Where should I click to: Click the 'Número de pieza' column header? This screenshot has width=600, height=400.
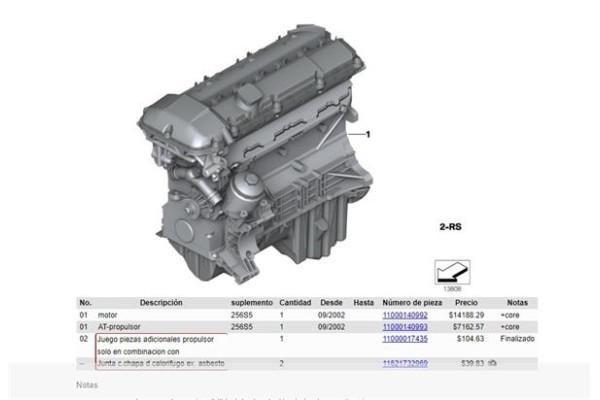coord(412,303)
